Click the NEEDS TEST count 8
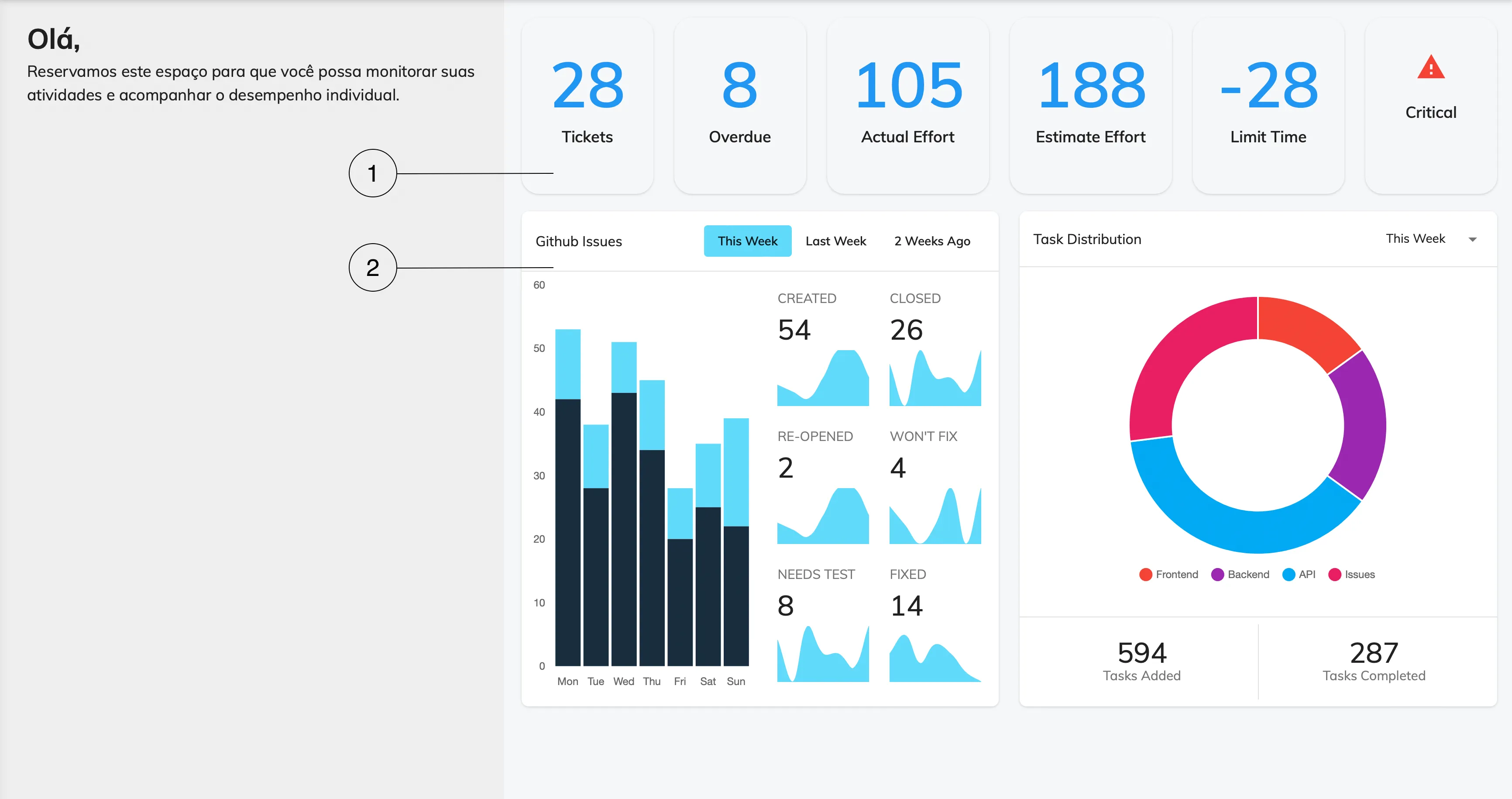 click(785, 606)
